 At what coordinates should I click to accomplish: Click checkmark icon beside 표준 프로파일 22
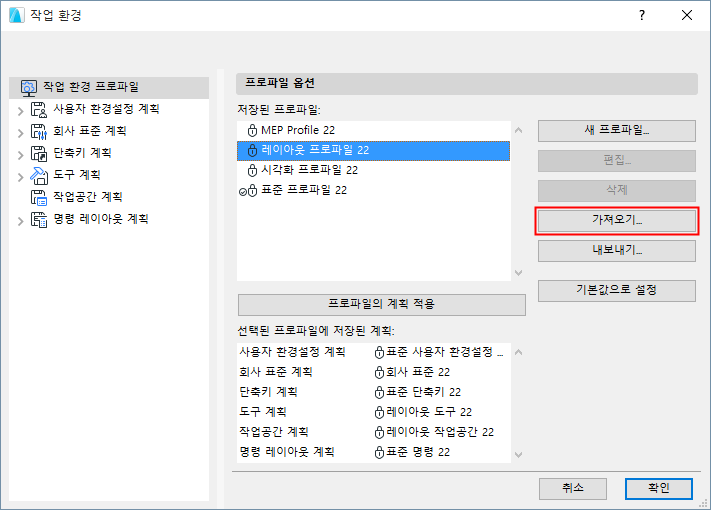[243, 192]
